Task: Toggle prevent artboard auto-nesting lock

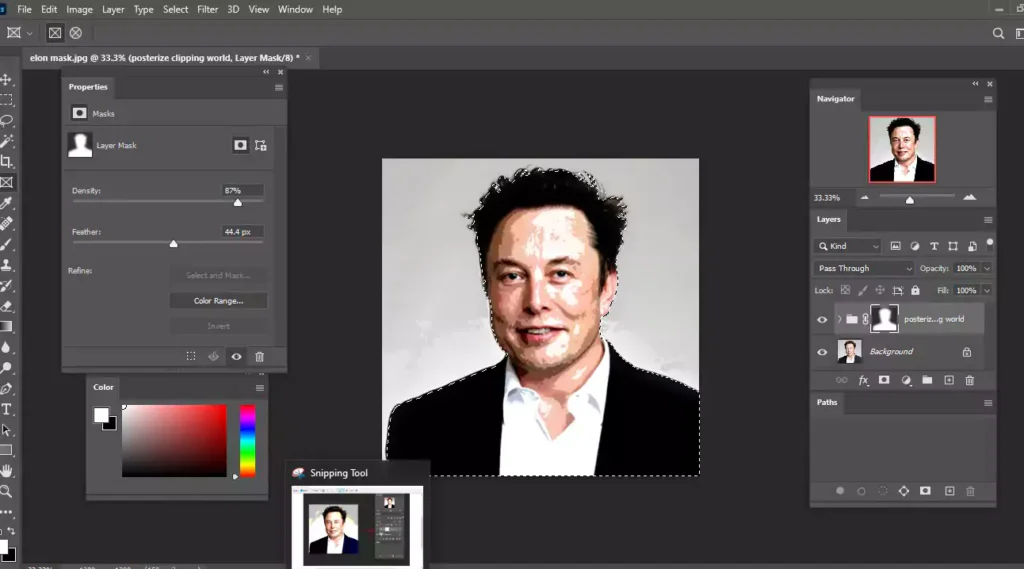Action: tap(898, 290)
